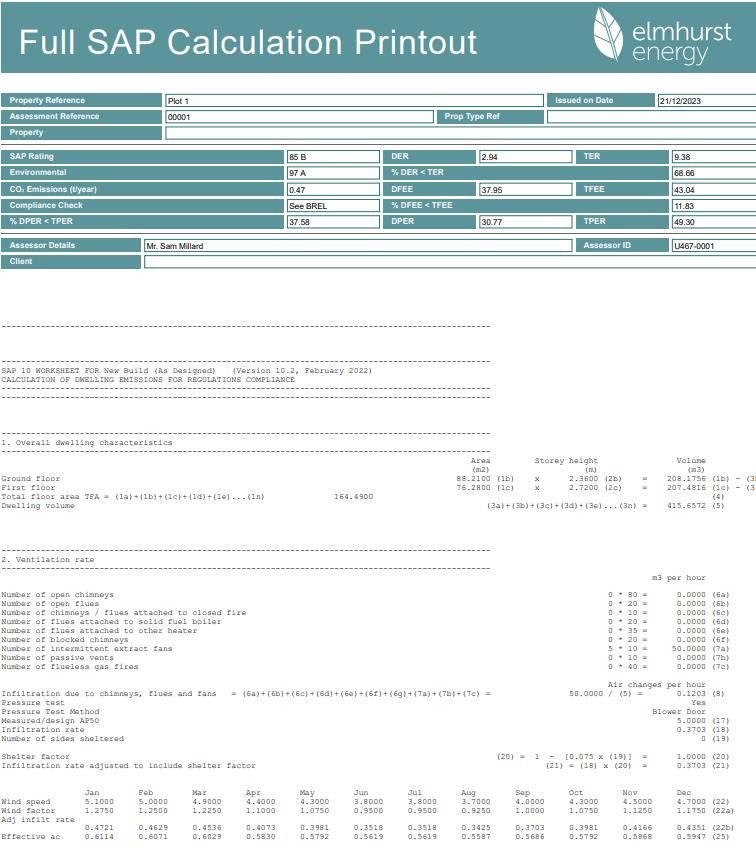Click the empty Property address field
This screenshot has width=756, height=846.
[x=460, y=133]
